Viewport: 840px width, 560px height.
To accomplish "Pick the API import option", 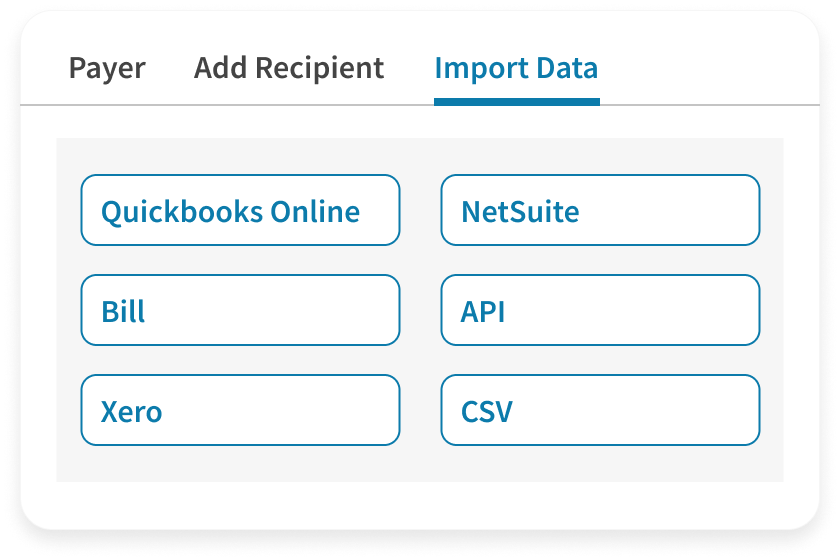I will (x=600, y=310).
